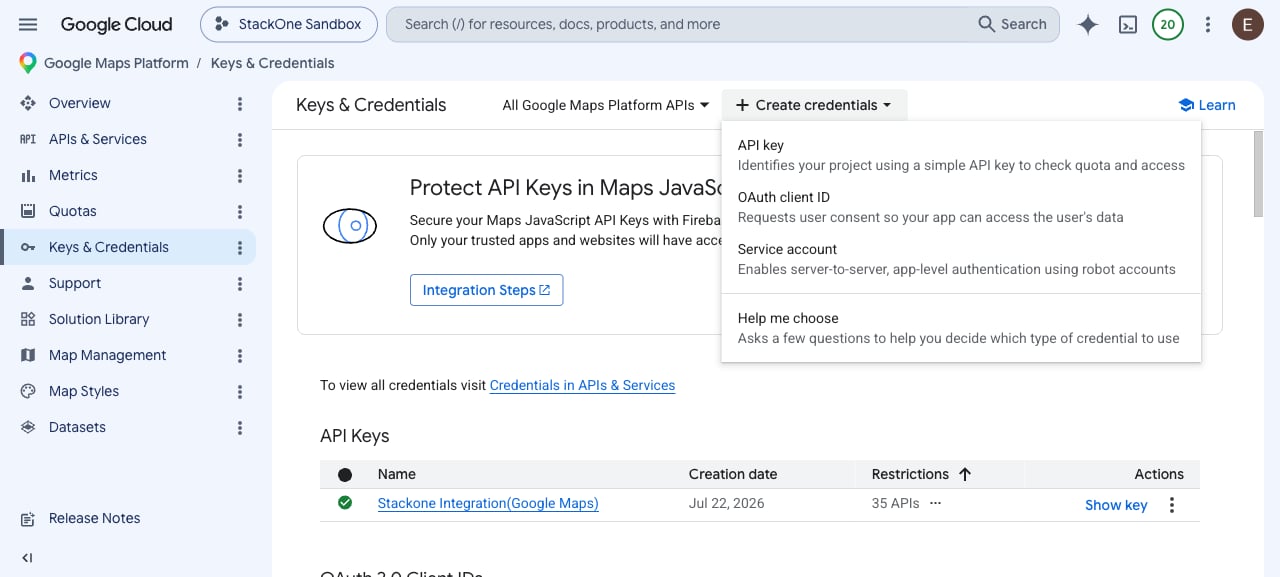The width and height of the screenshot is (1280, 577).
Task: Click the APIs & Services sidebar icon
Action: 28,139
